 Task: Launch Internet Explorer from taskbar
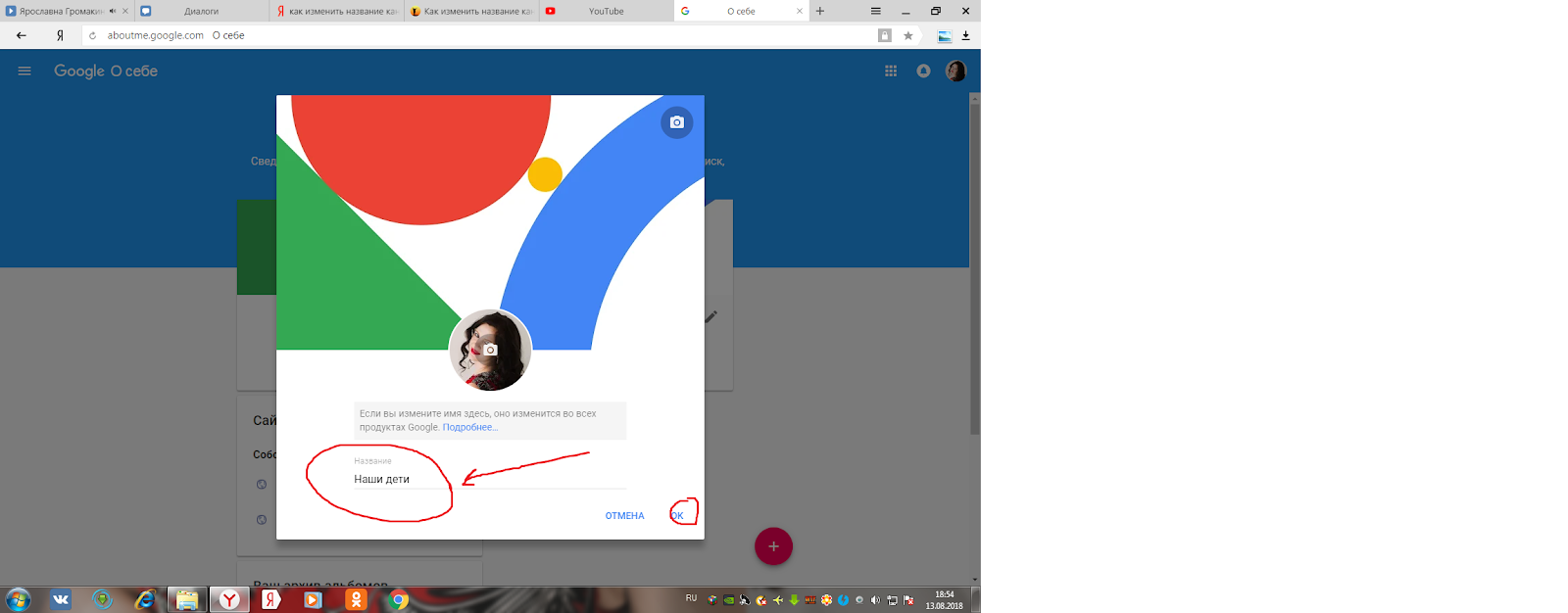pos(145,599)
